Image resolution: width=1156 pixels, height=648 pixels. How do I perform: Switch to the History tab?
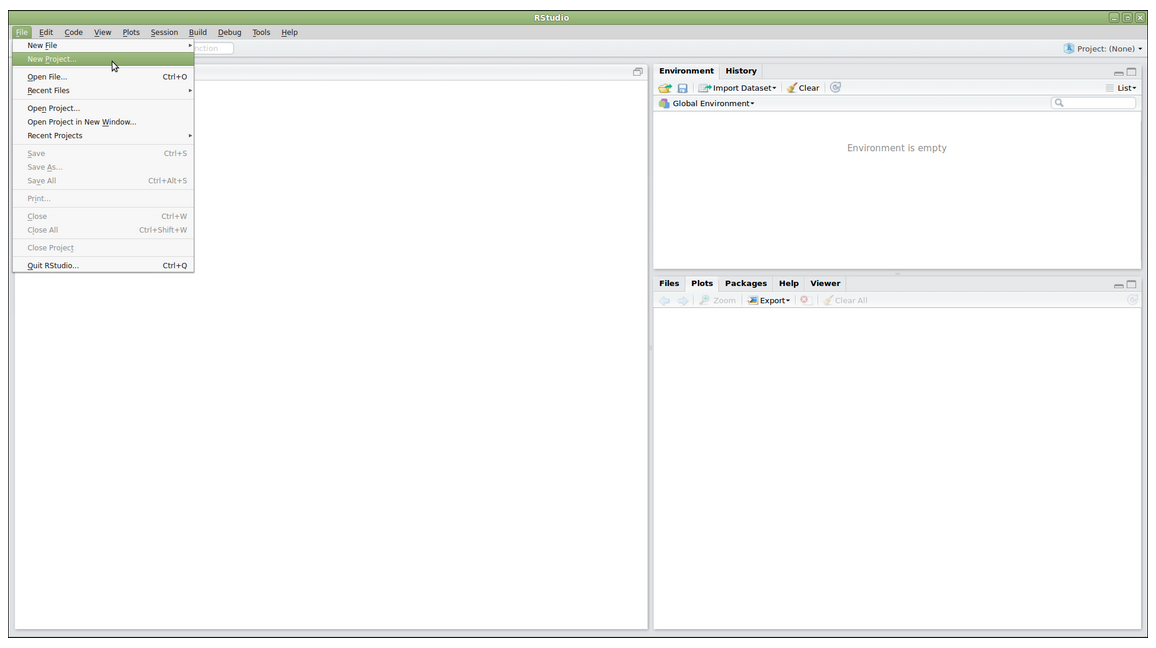click(x=741, y=71)
